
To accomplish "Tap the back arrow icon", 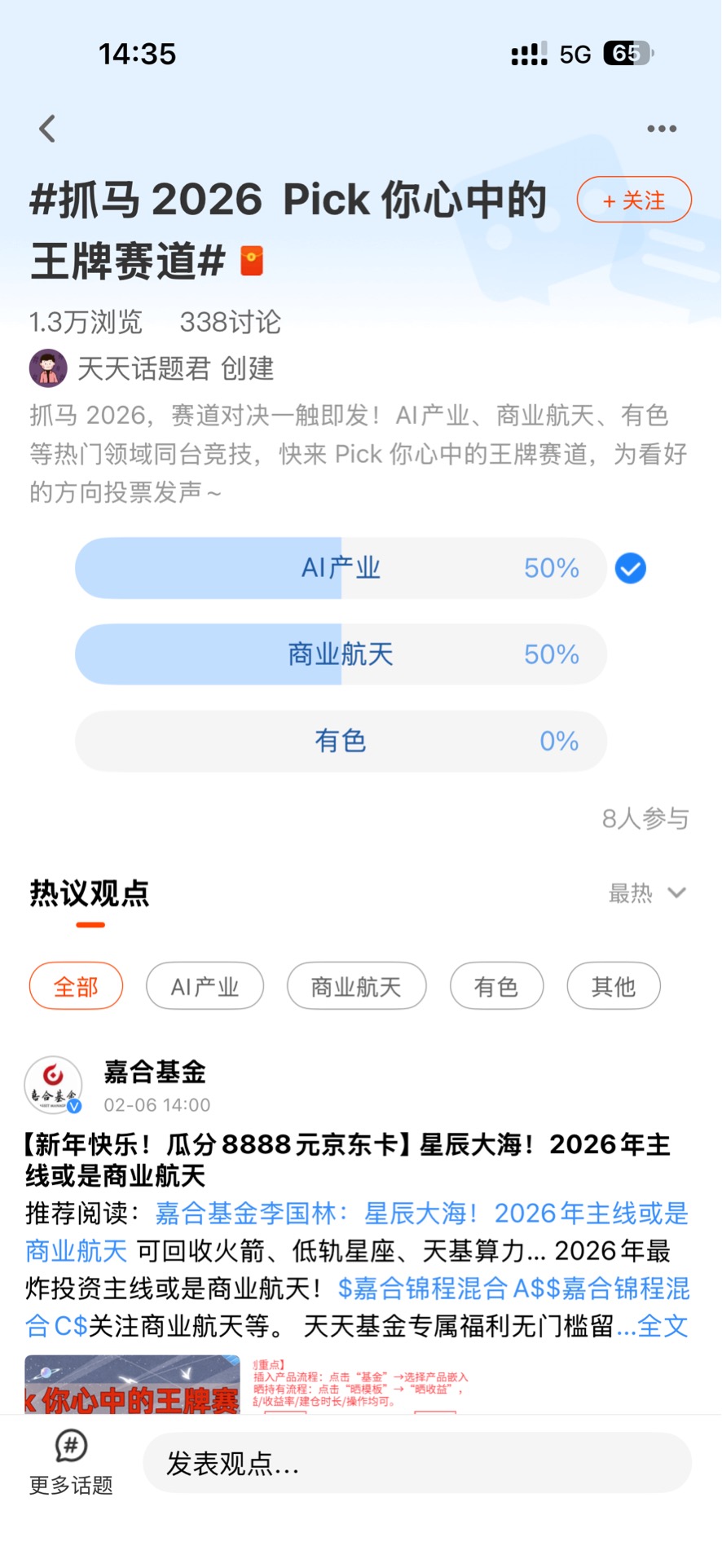I will [x=48, y=129].
